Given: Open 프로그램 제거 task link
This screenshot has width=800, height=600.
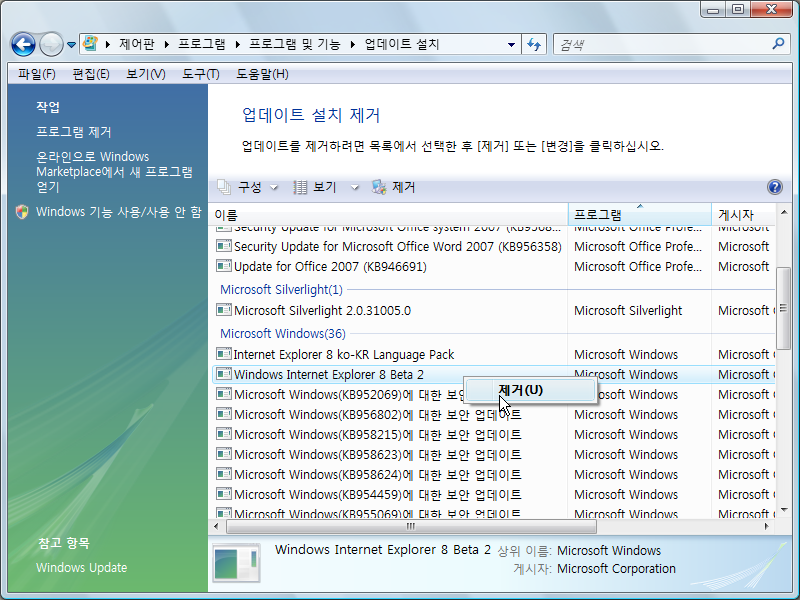Looking at the screenshot, I should point(73,132).
